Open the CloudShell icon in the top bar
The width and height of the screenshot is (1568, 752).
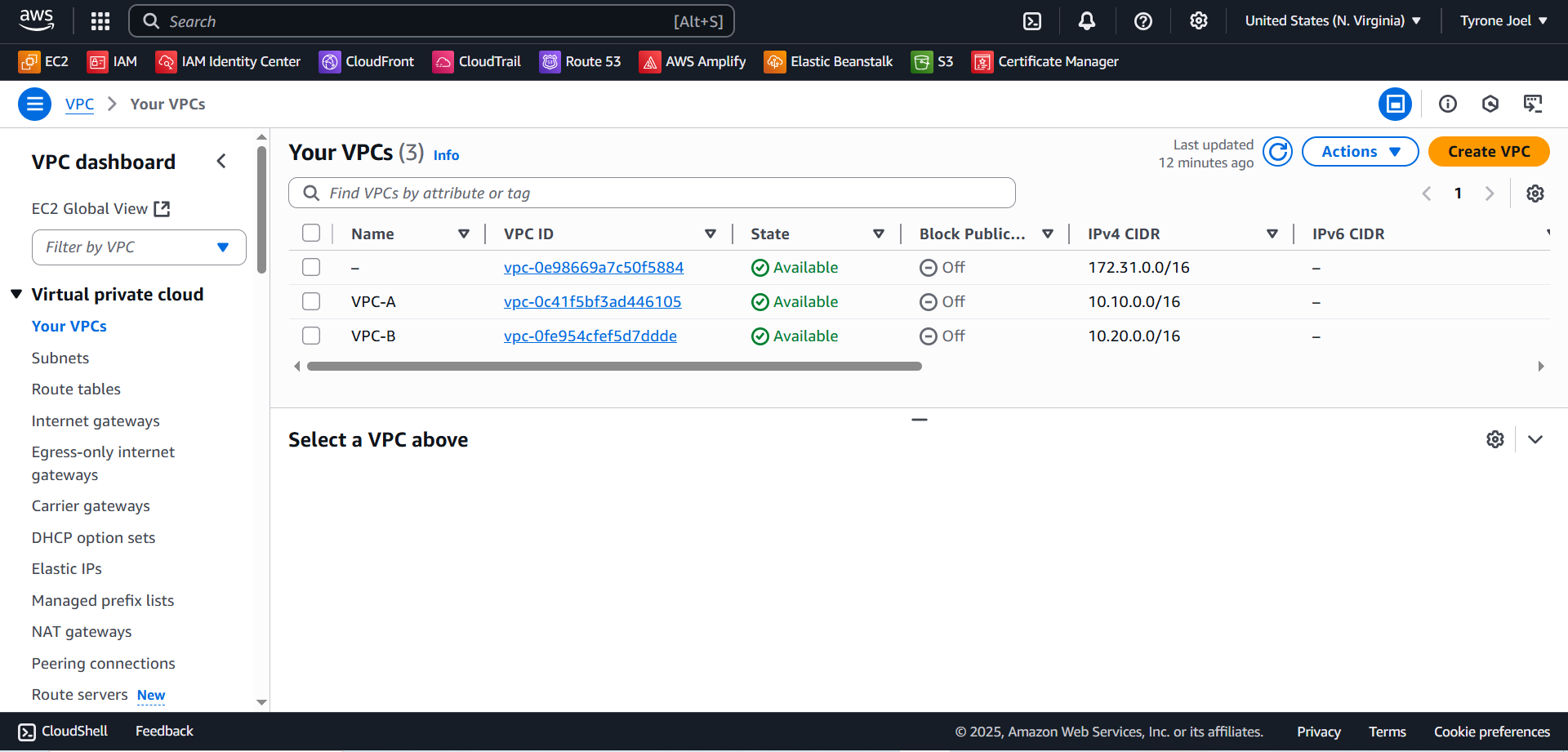(x=1032, y=21)
